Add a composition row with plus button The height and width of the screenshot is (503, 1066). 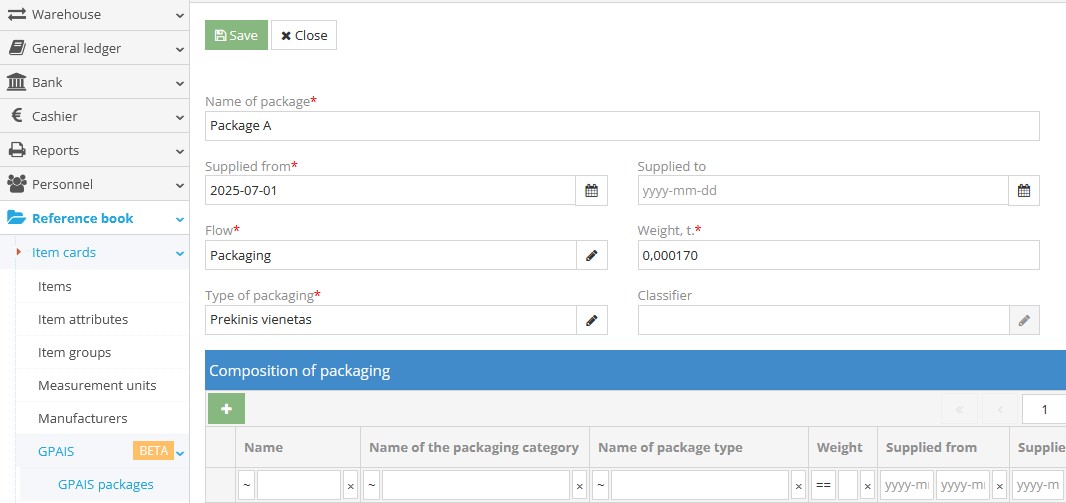226,408
